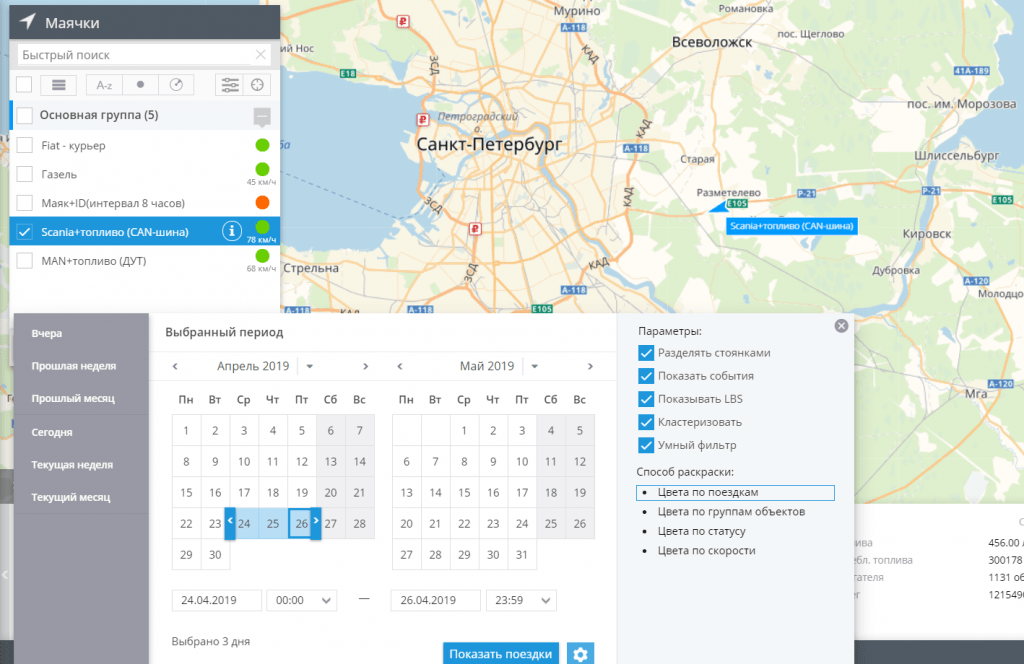Sort the beacon list alphabetically with A-z

click(104, 85)
